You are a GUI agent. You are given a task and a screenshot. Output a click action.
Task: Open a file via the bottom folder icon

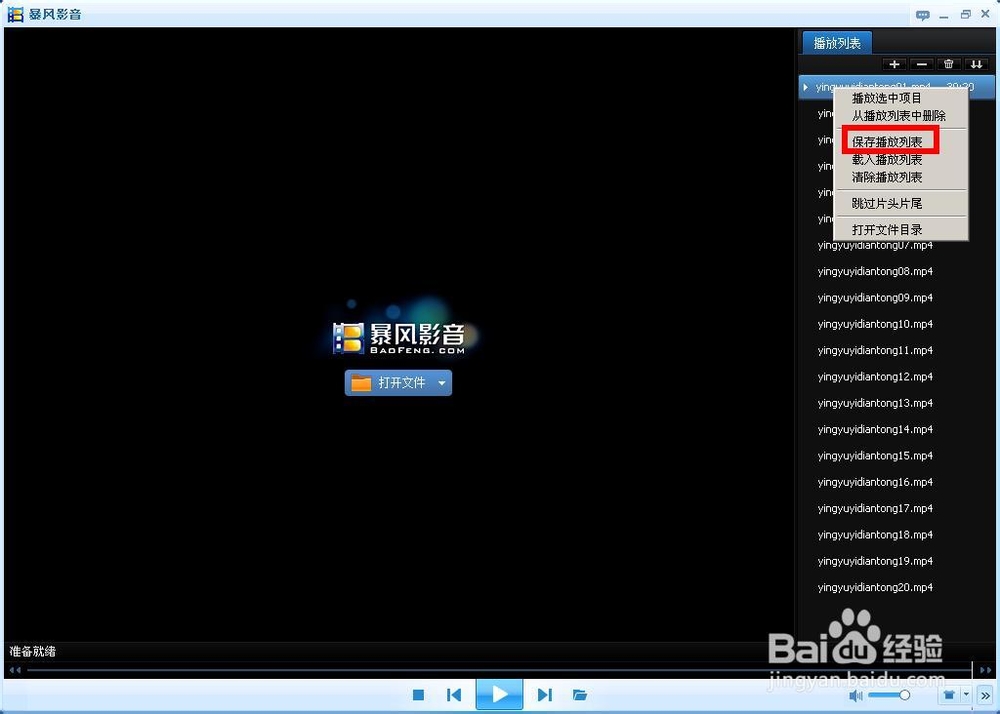tap(579, 695)
